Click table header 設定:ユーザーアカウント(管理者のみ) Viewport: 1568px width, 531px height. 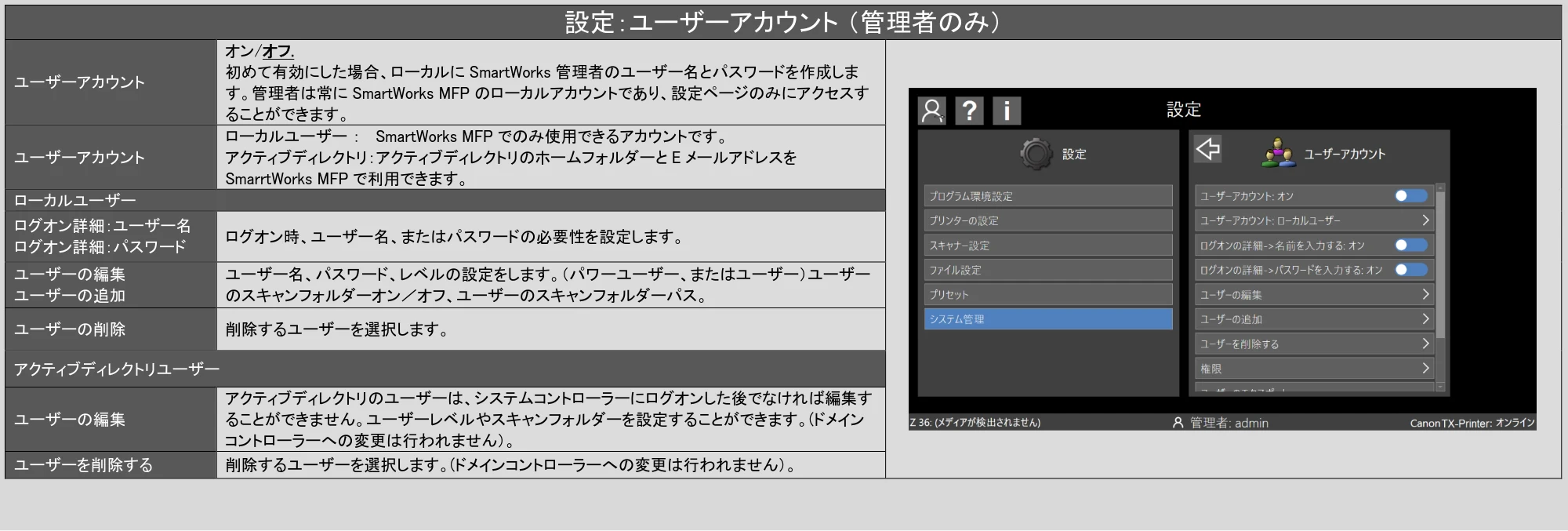(x=782, y=22)
